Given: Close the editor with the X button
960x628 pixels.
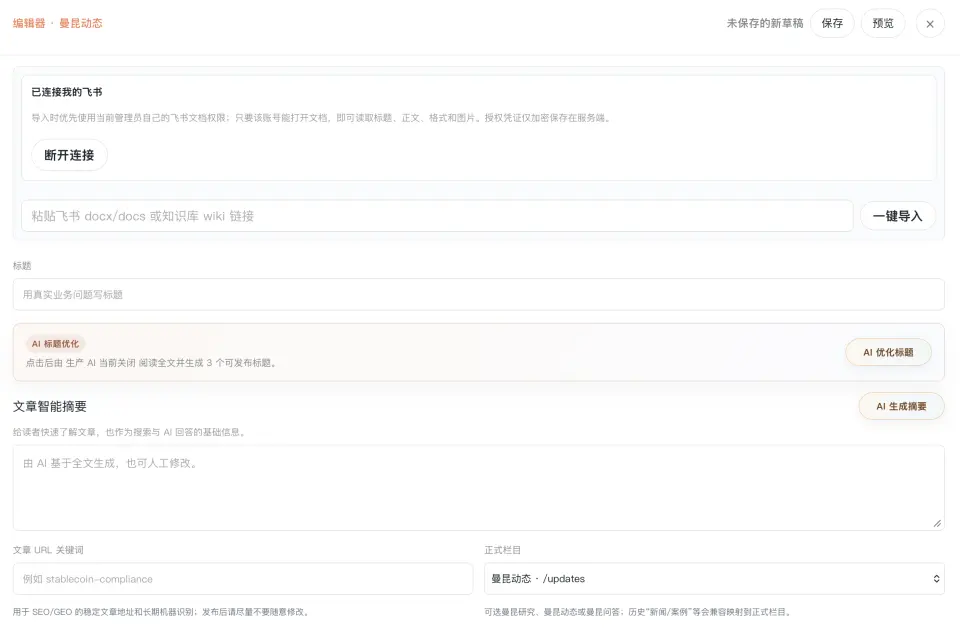Looking at the screenshot, I should tap(930, 24).
